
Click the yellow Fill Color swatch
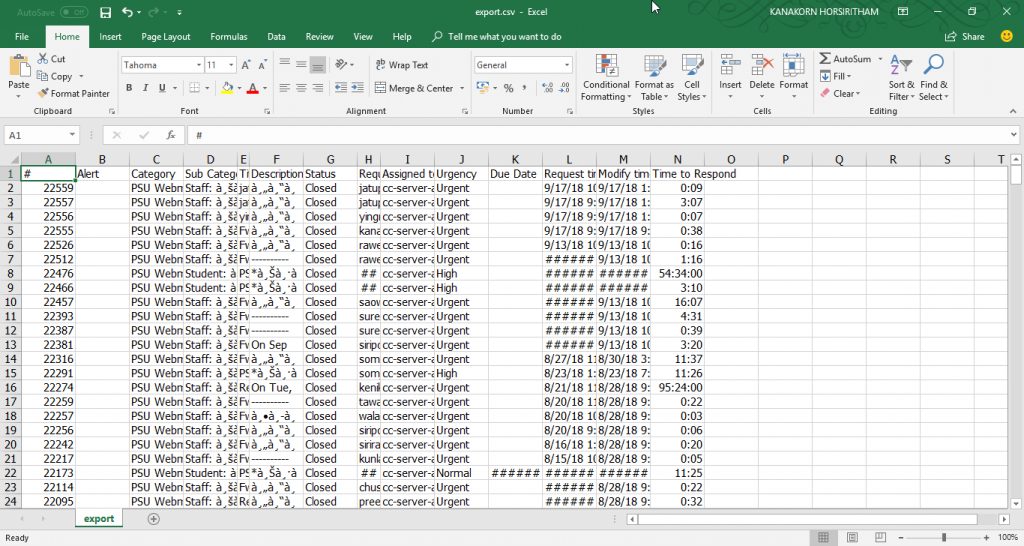pos(228,88)
